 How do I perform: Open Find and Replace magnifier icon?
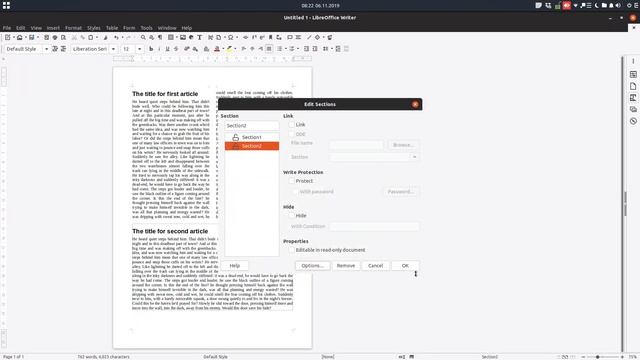(x=143, y=38)
